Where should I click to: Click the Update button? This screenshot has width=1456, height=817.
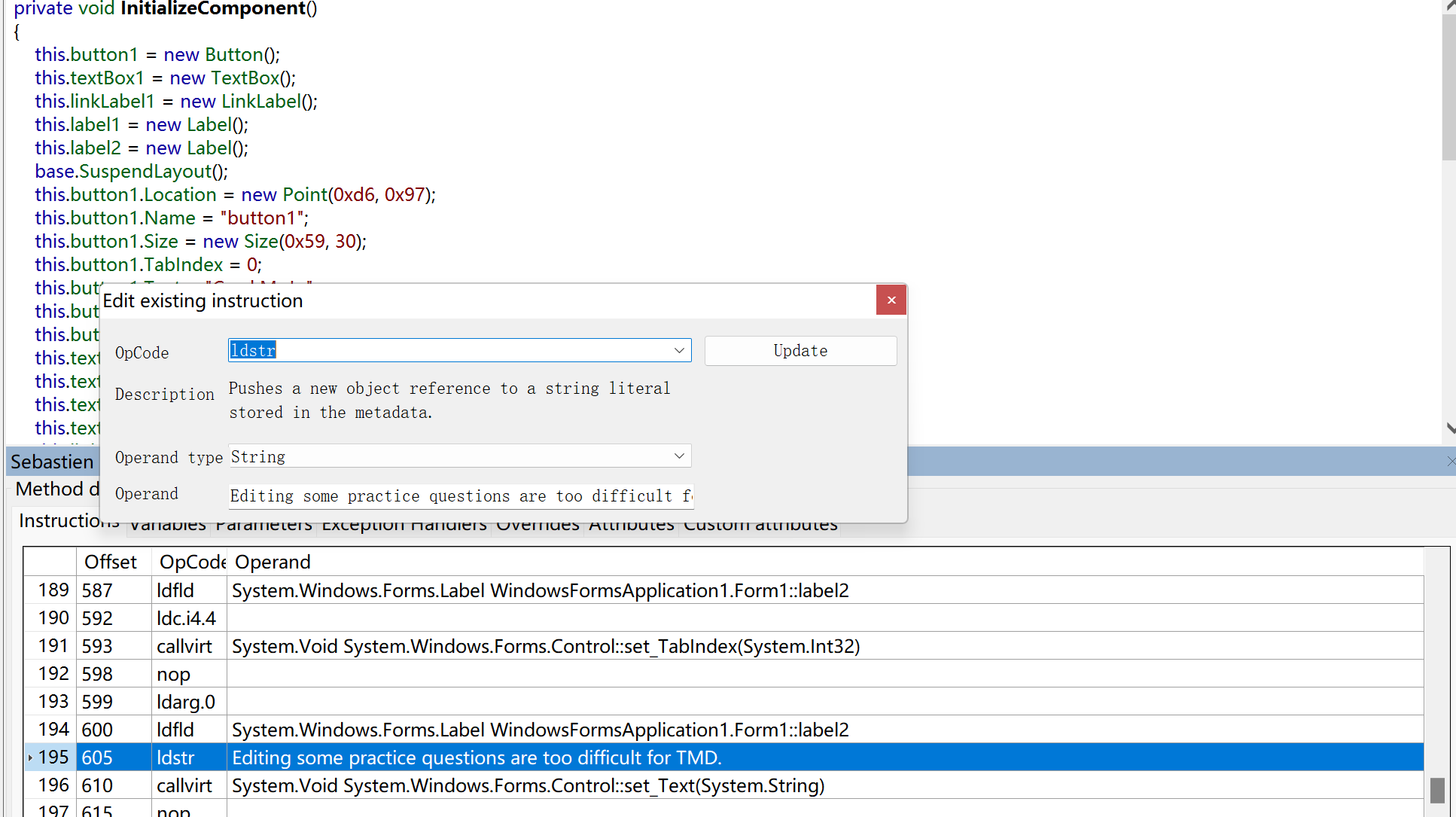coord(800,351)
